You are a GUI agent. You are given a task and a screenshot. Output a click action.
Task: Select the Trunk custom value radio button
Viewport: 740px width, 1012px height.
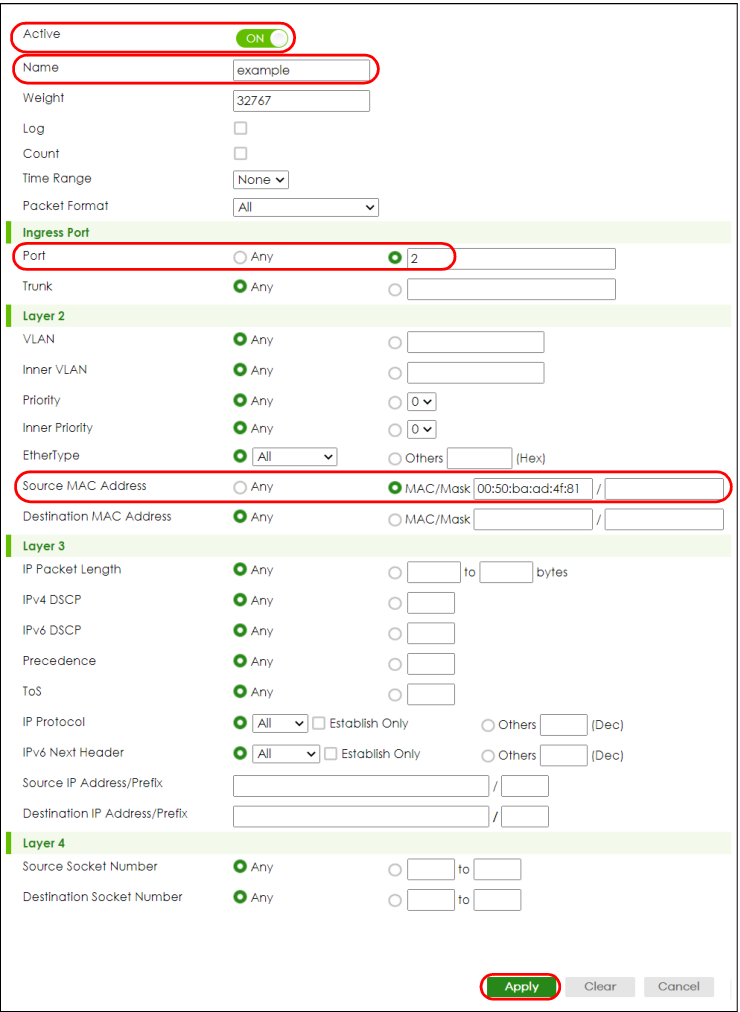395,290
